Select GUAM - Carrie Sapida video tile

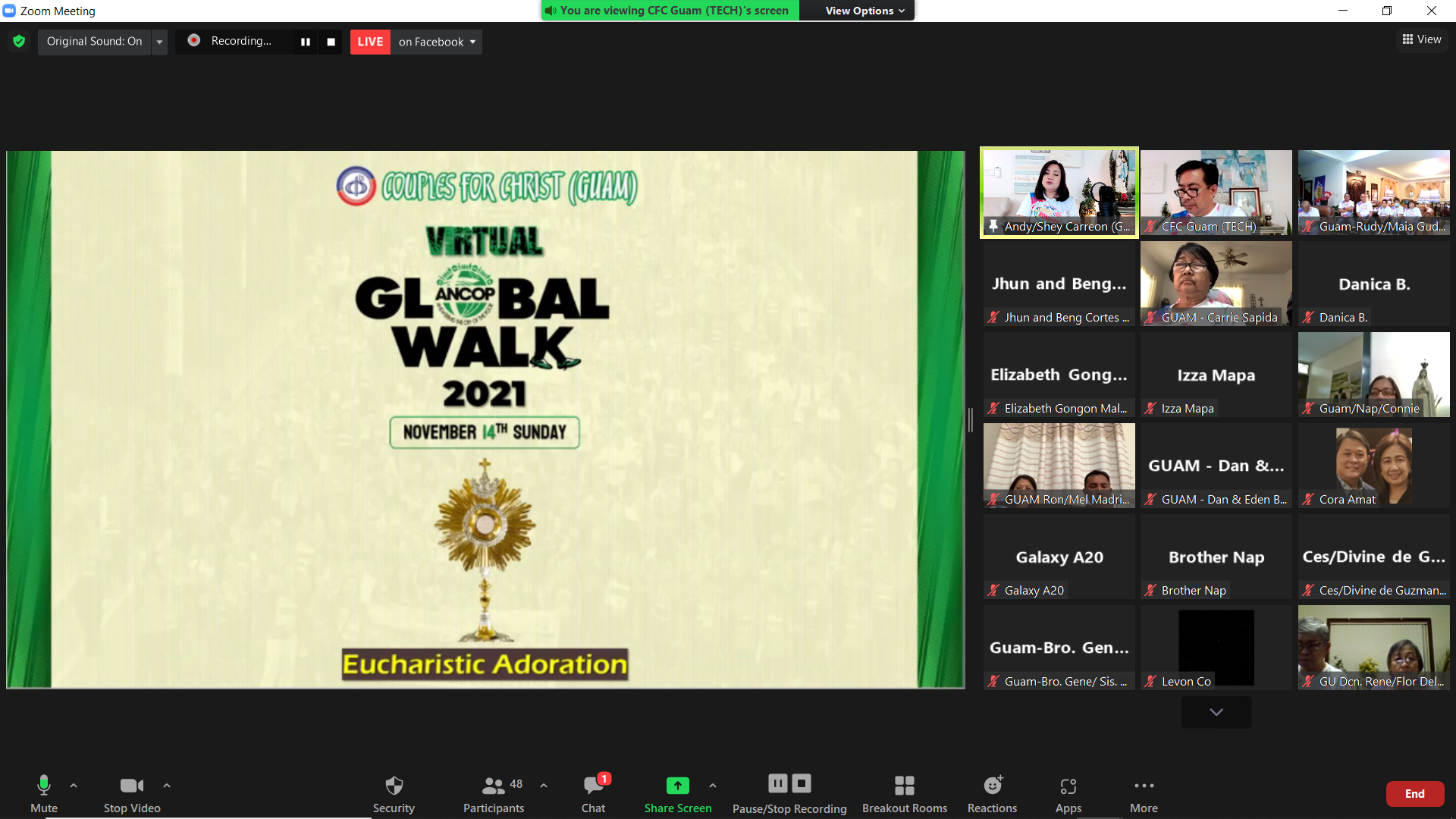1216,284
